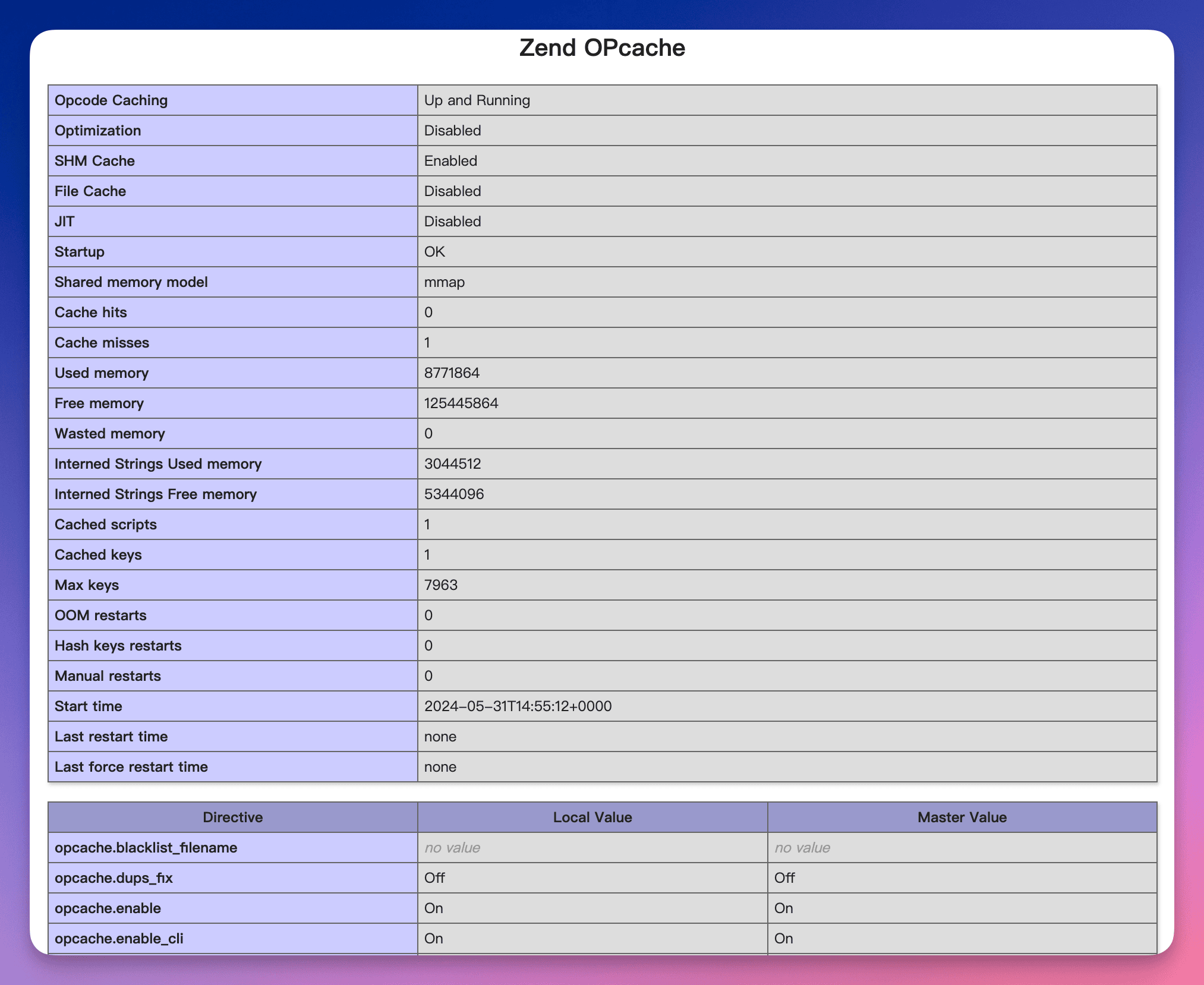Click the Cached keys value 1
This screenshot has width=1204, height=985.
(x=427, y=555)
